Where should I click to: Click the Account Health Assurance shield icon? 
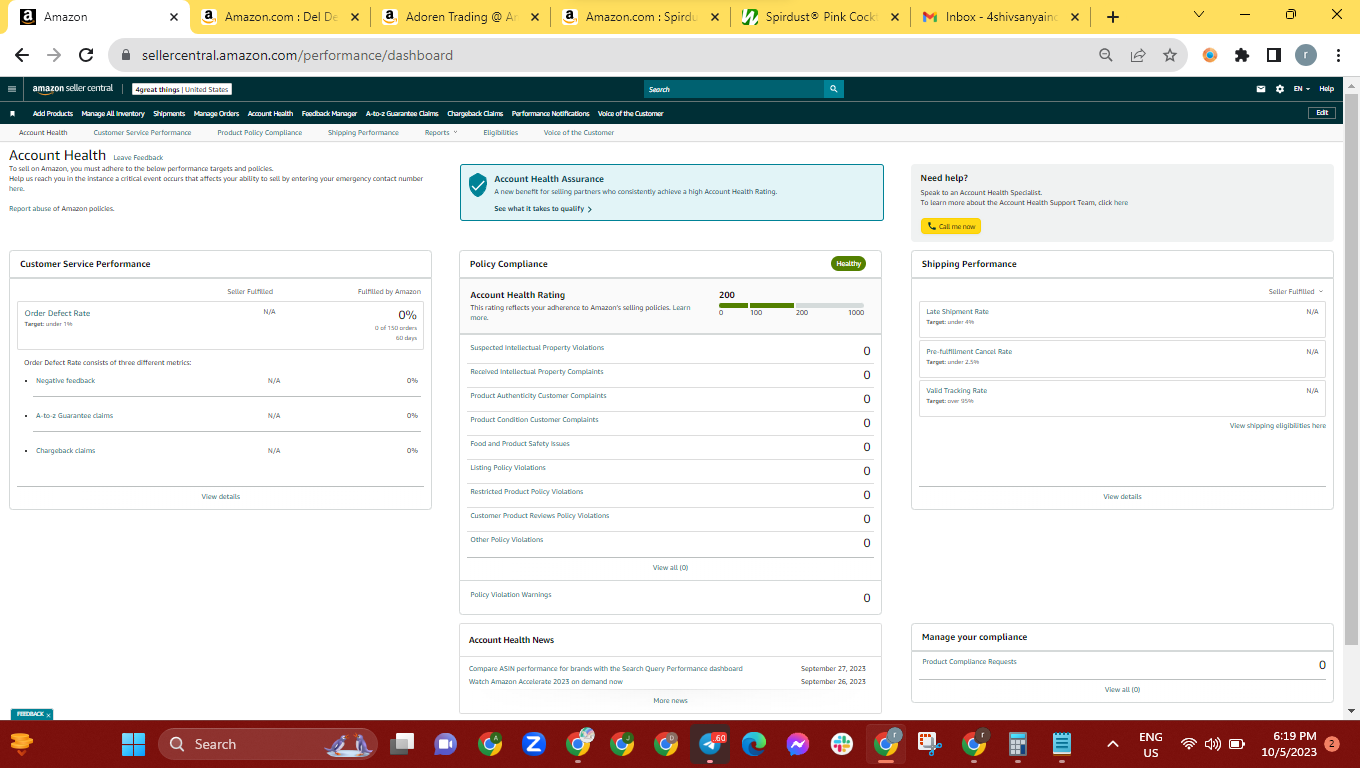tap(478, 184)
